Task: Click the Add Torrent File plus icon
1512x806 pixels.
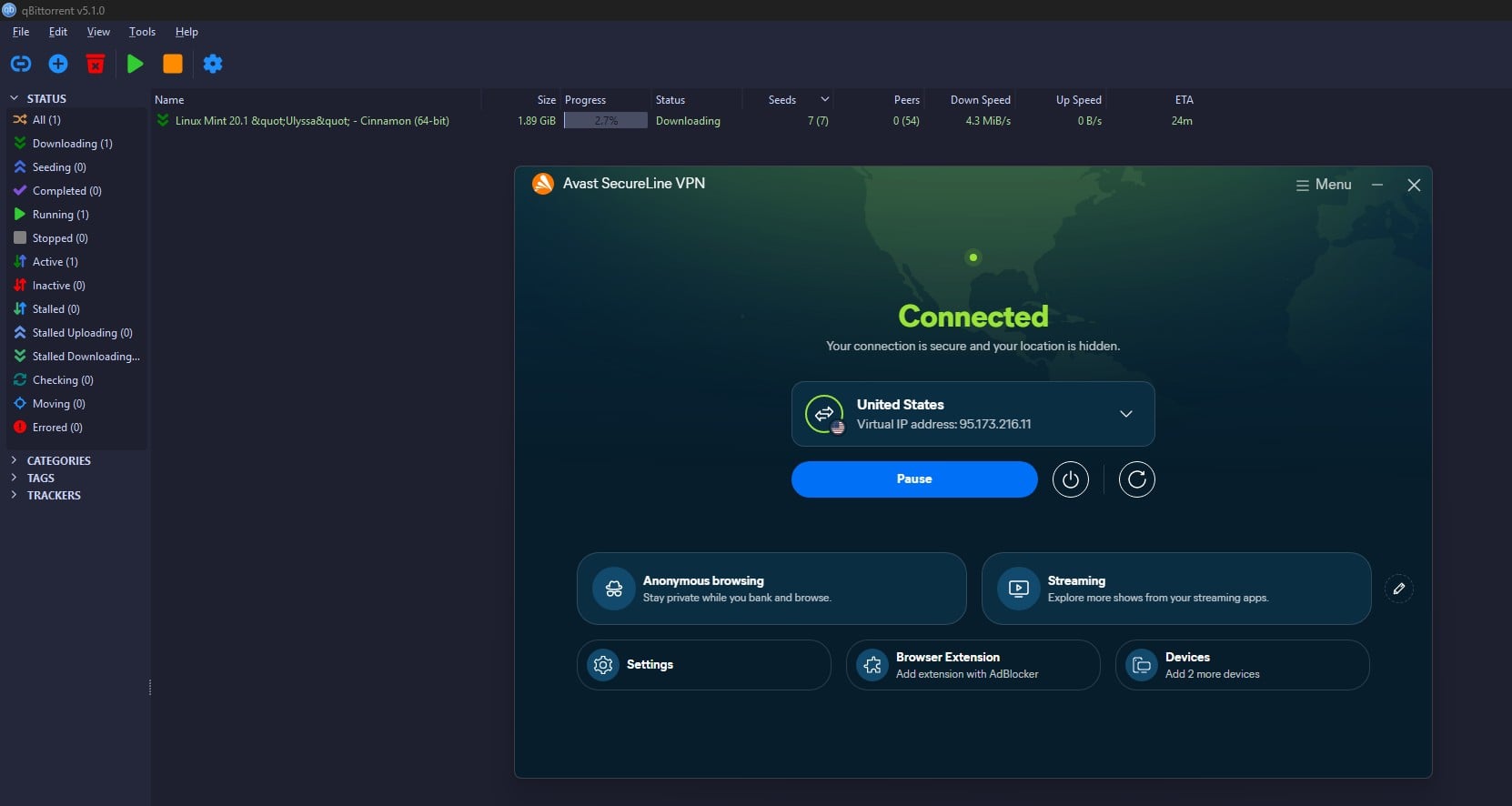Action: (58, 64)
